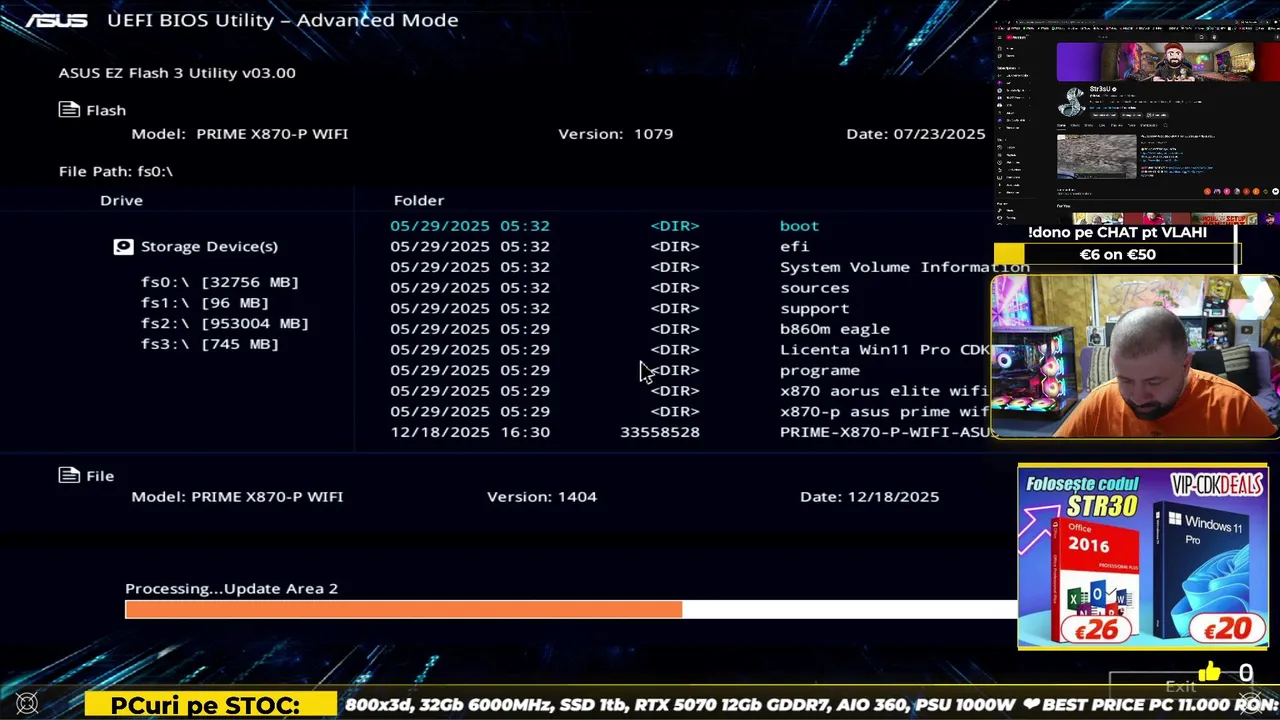Click the !dono pe CHAT pt VLAHI text

point(1117,232)
